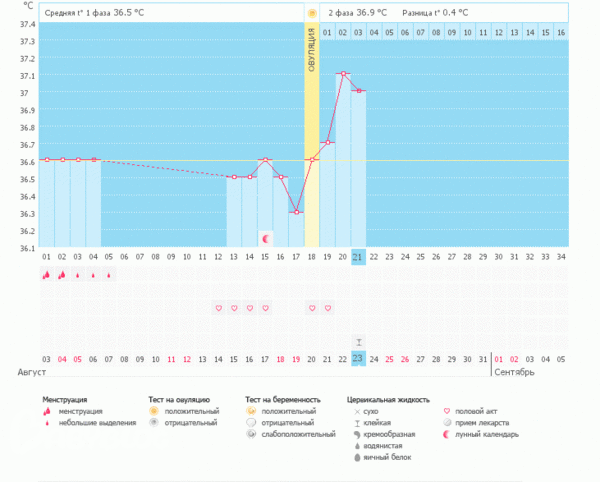Screen dimensions: 600x482
Task: Click the Сентябрь month label
Action: tap(514, 372)
